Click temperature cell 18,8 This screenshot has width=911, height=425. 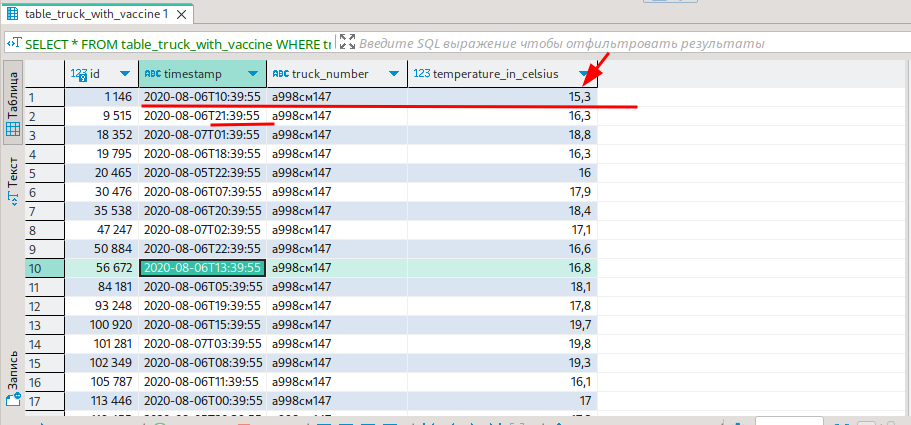pos(503,135)
